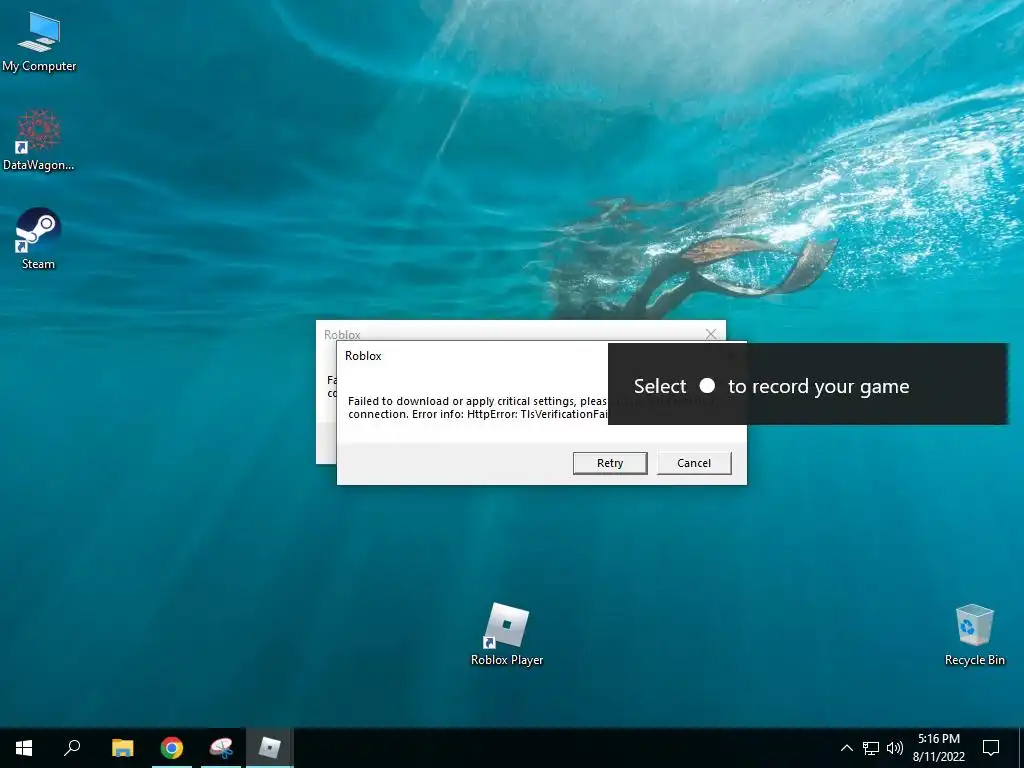Open the volume speaker tray icon
This screenshot has width=1024, height=768.
tap(895, 748)
